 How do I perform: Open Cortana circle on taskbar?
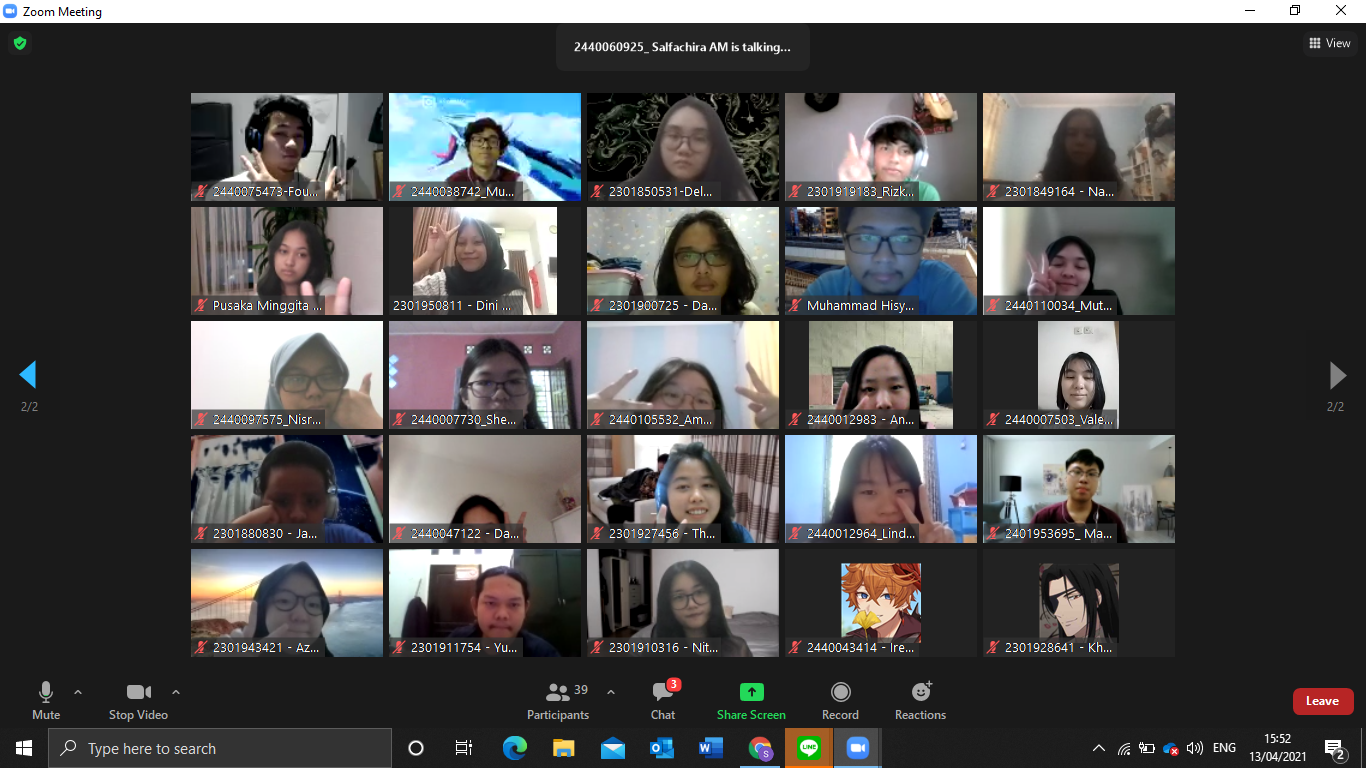click(416, 748)
